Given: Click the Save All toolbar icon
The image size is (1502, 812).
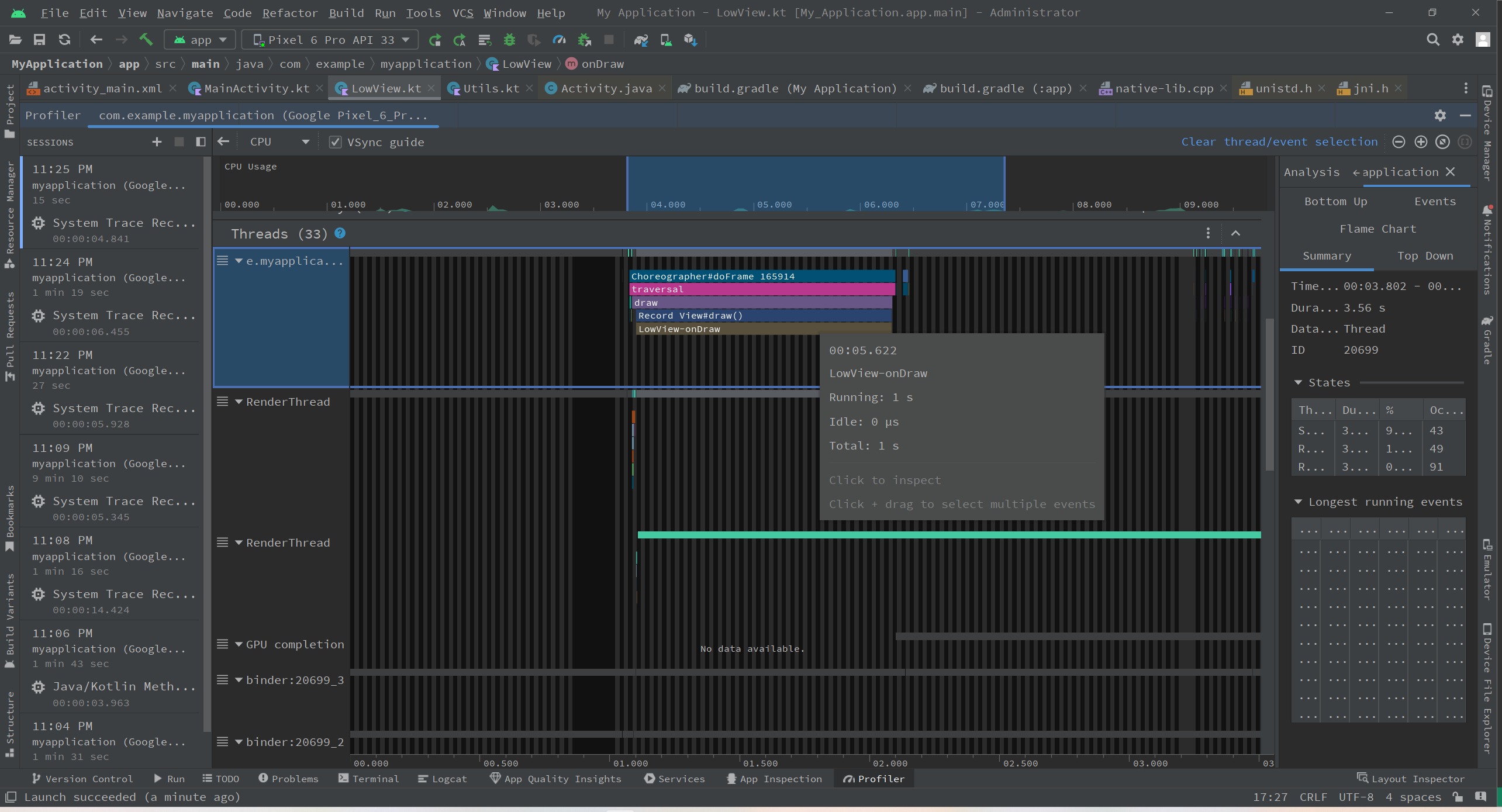Looking at the screenshot, I should (x=39, y=40).
